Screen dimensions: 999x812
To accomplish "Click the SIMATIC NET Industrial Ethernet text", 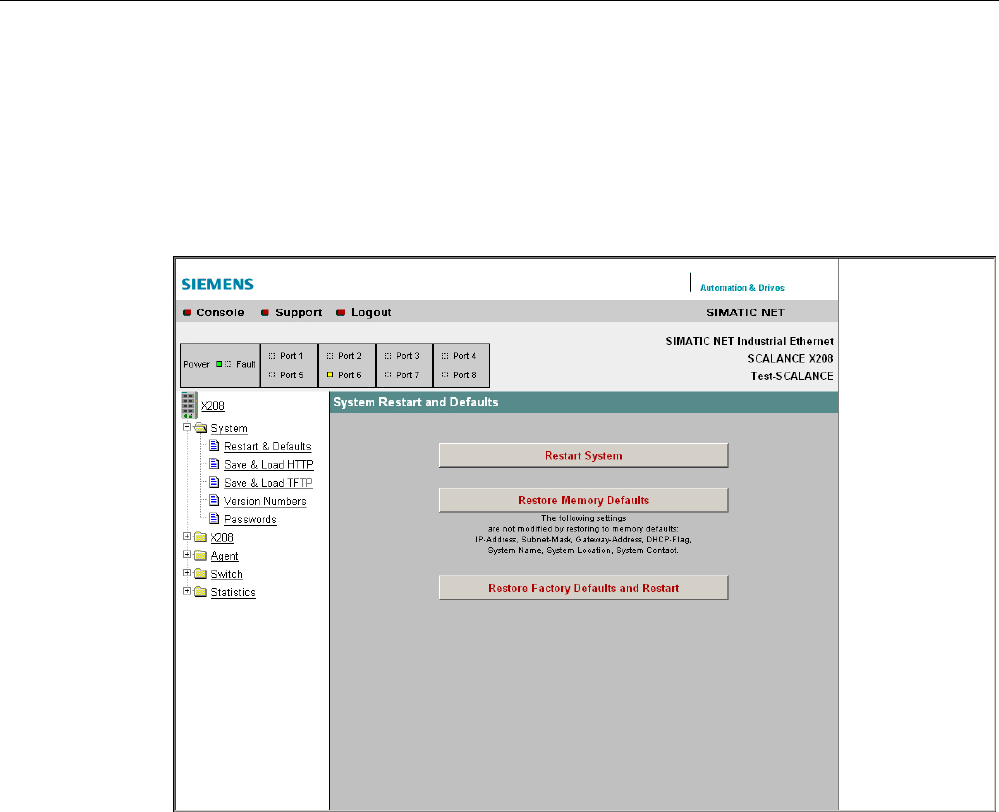I will [750, 341].
